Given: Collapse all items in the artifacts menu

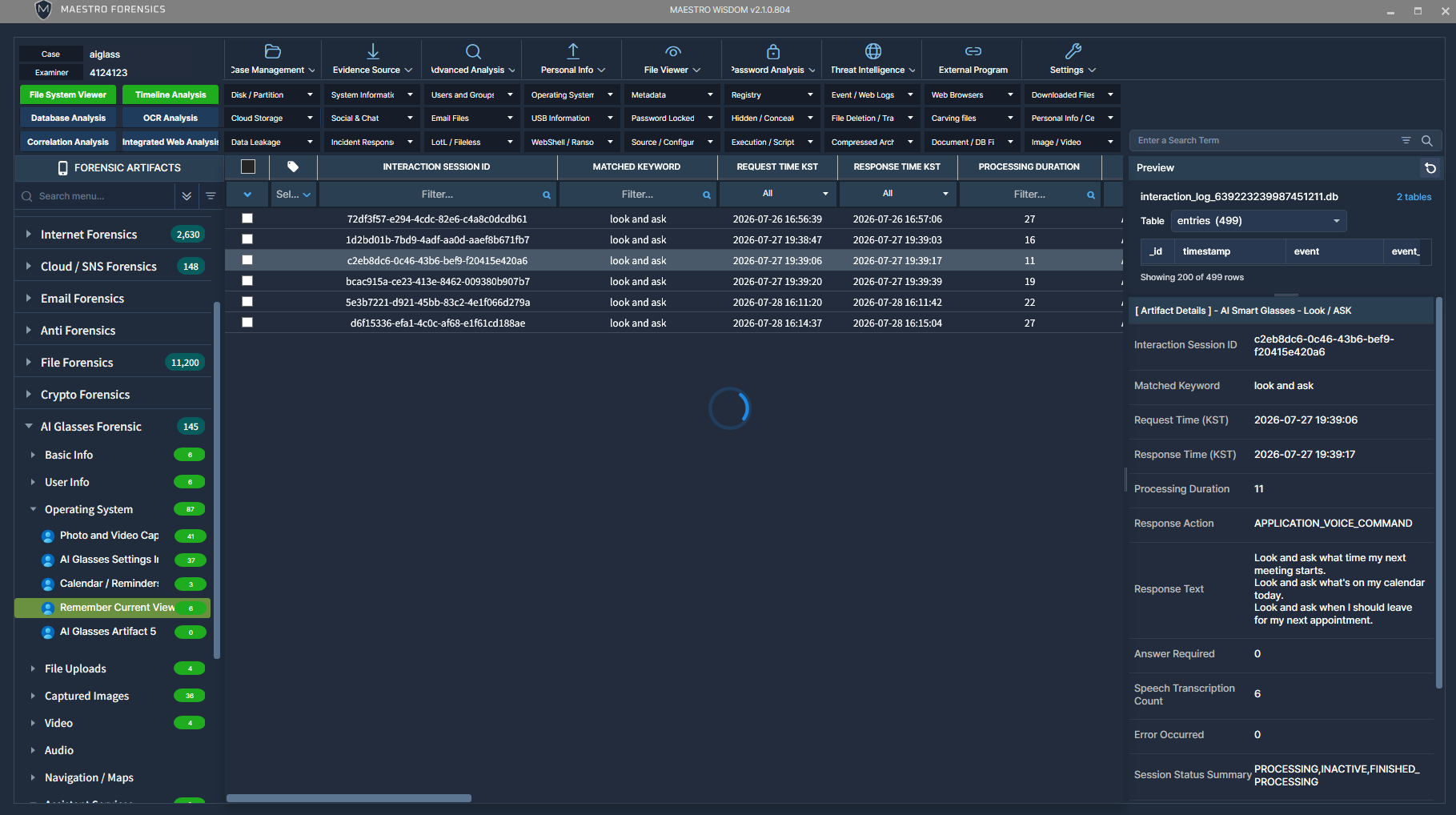Looking at the screenshot, I should tap(187, 196).
